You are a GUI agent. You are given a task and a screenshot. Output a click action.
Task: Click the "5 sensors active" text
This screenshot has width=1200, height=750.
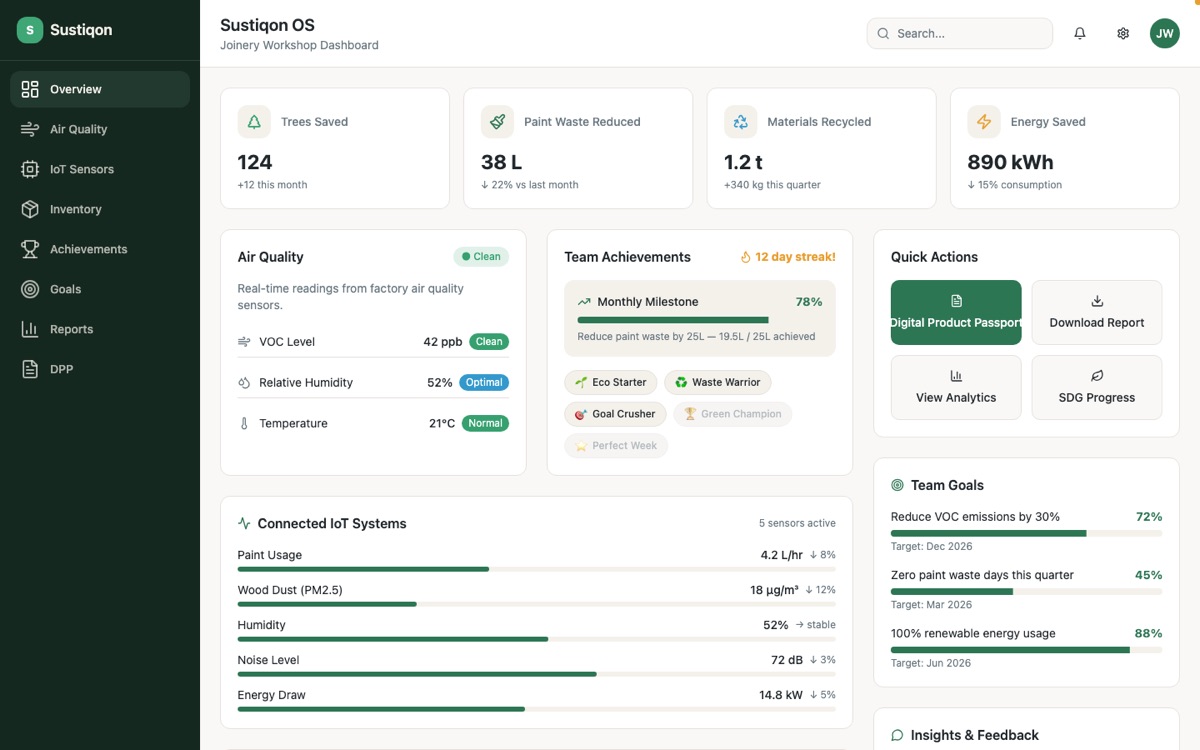(797, 523)
